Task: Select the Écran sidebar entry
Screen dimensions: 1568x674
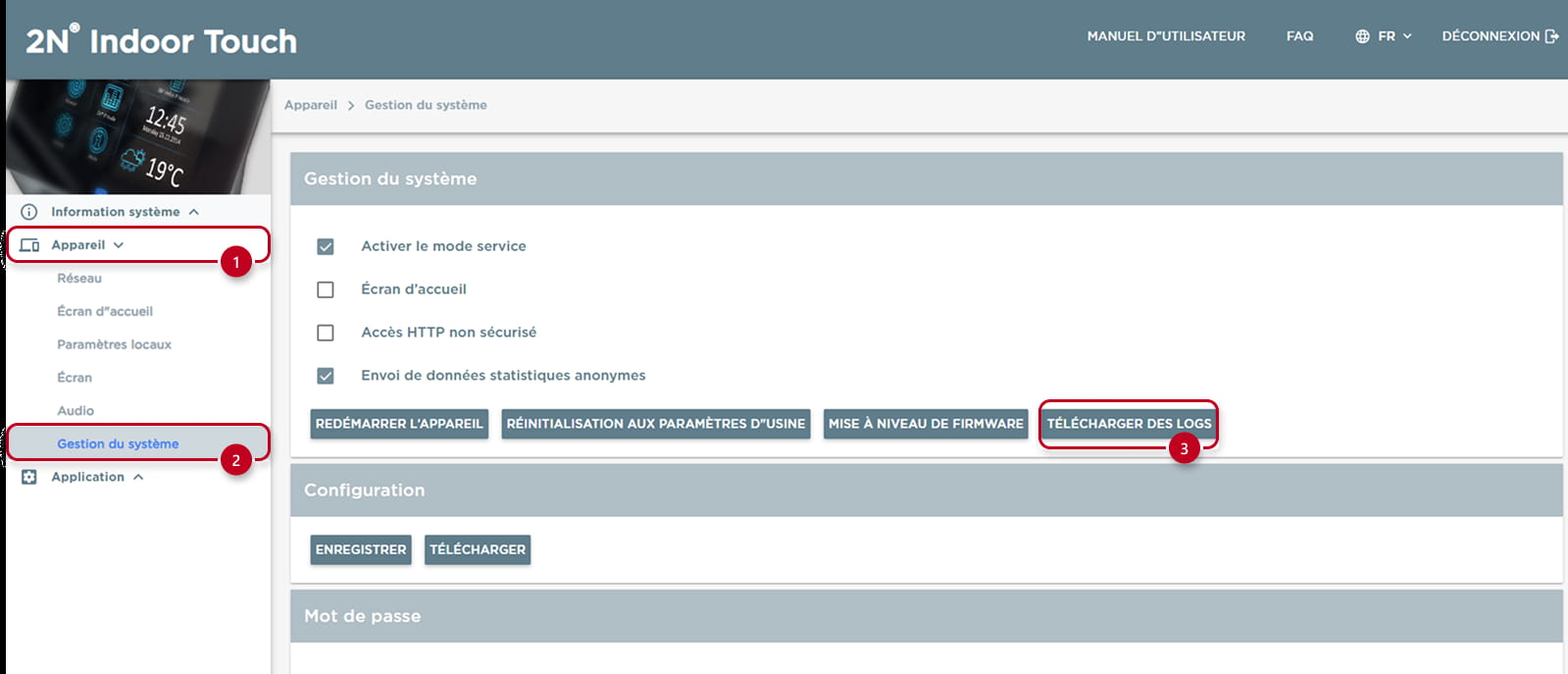Action: (75, 378)
